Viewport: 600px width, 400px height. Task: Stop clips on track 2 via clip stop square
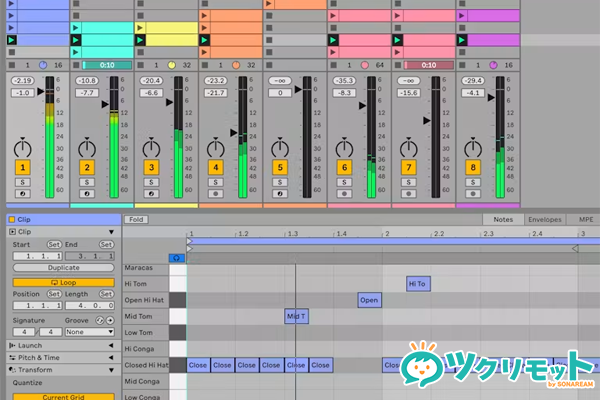(76, 65)
